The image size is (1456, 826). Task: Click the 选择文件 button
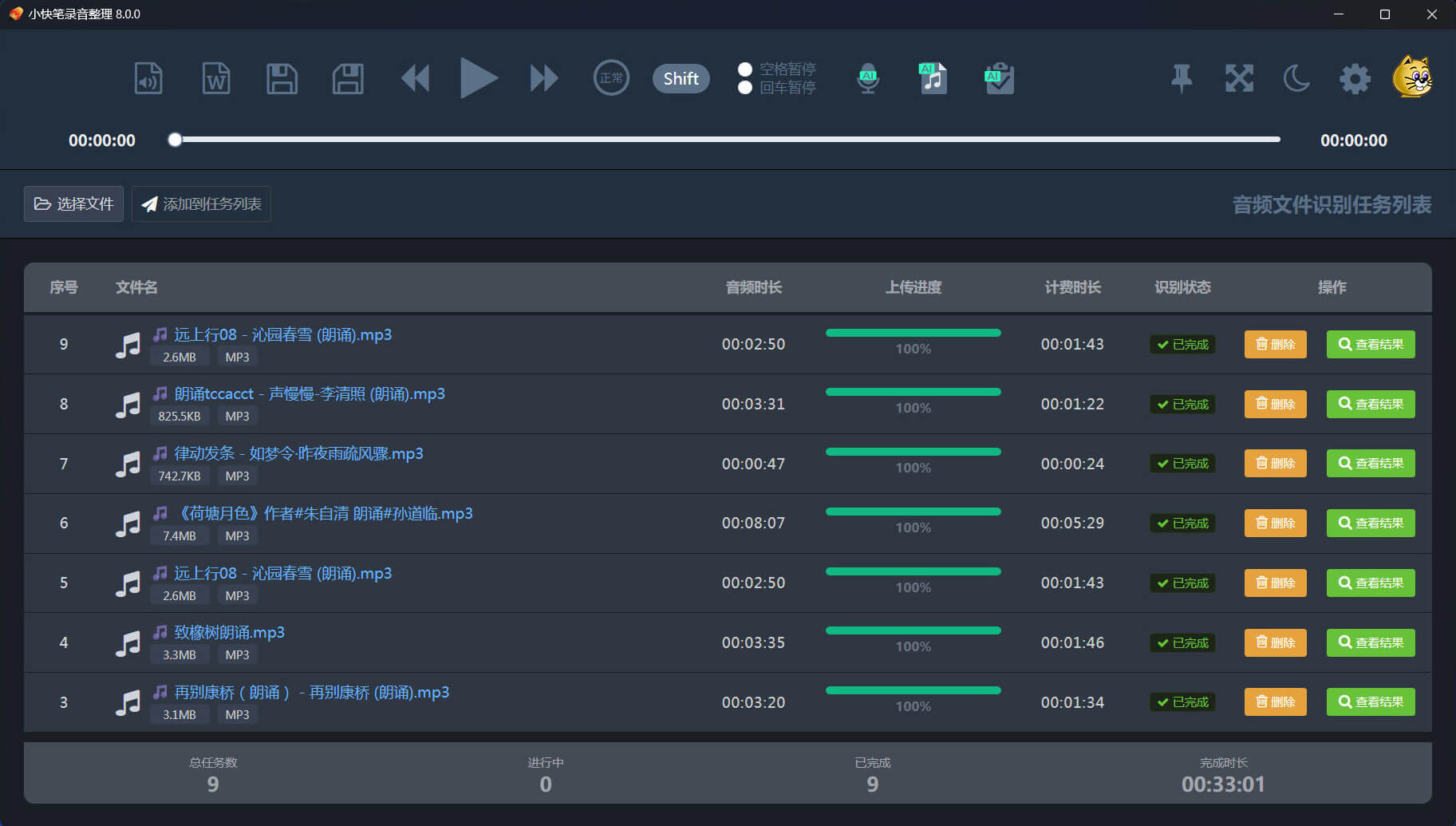click(73, 204)
